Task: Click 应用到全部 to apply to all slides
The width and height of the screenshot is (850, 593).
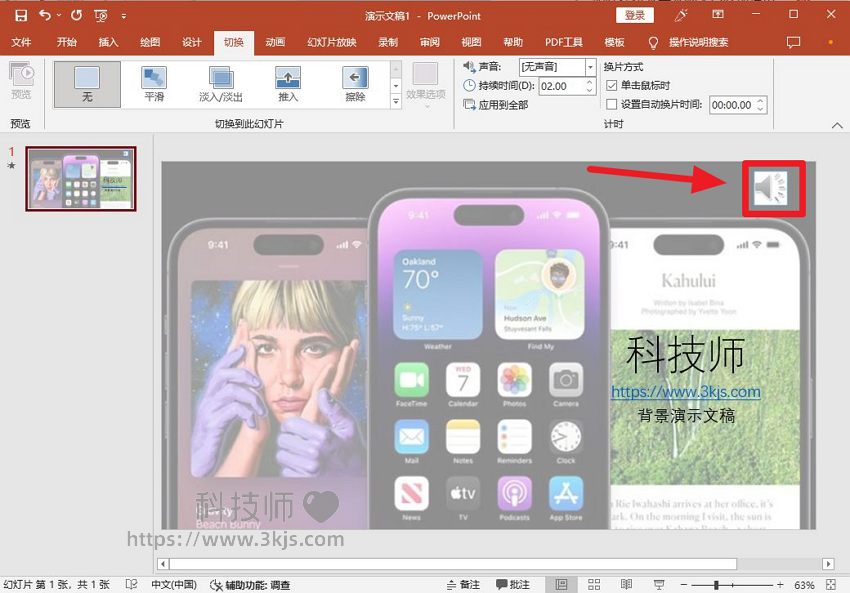Action: pyautogui.click(x=496, y=105)
